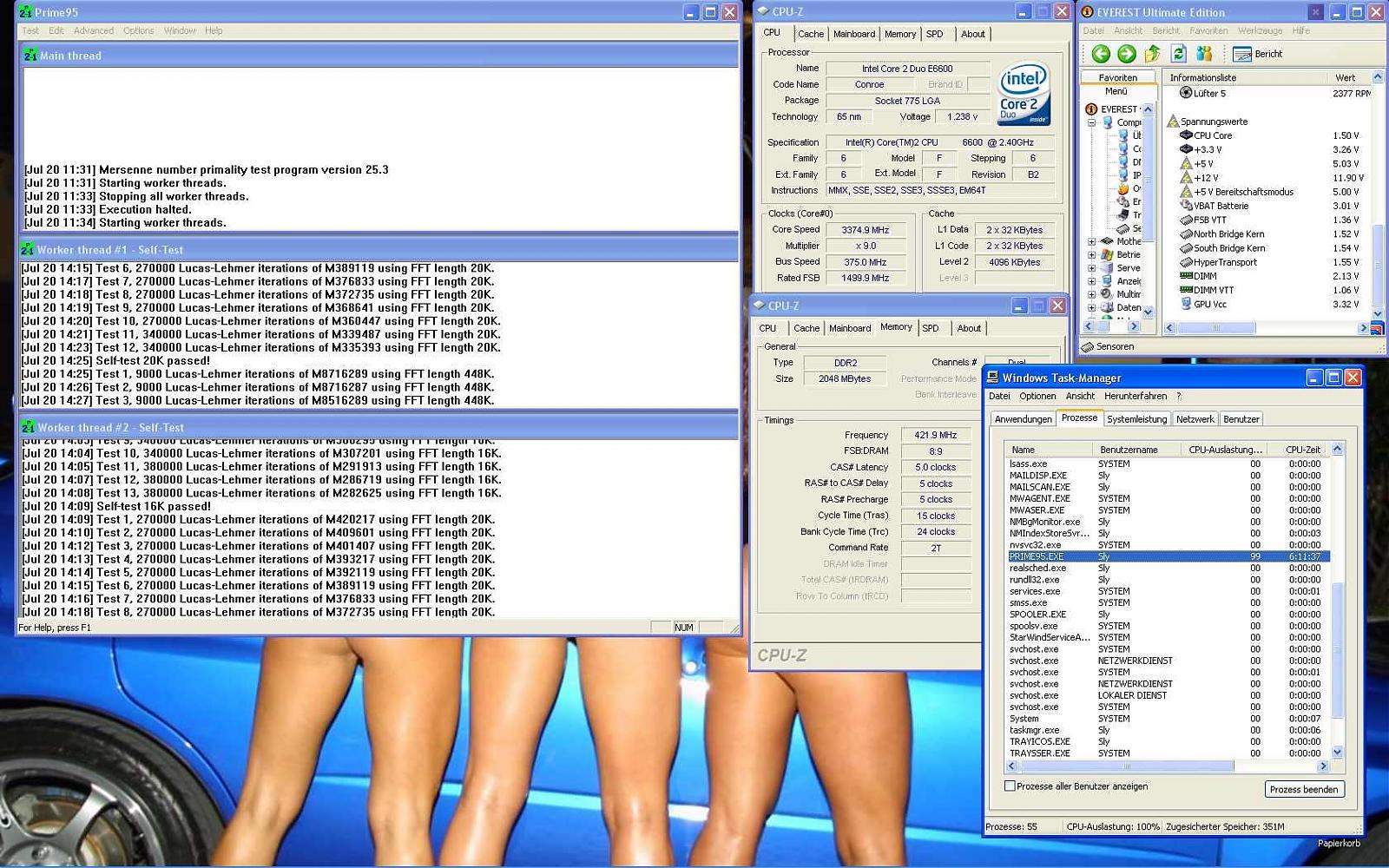Click Main thread sub-window icon in Prime95
Image resolution: width=1389 pixels, height=868 pixels.
30,56
